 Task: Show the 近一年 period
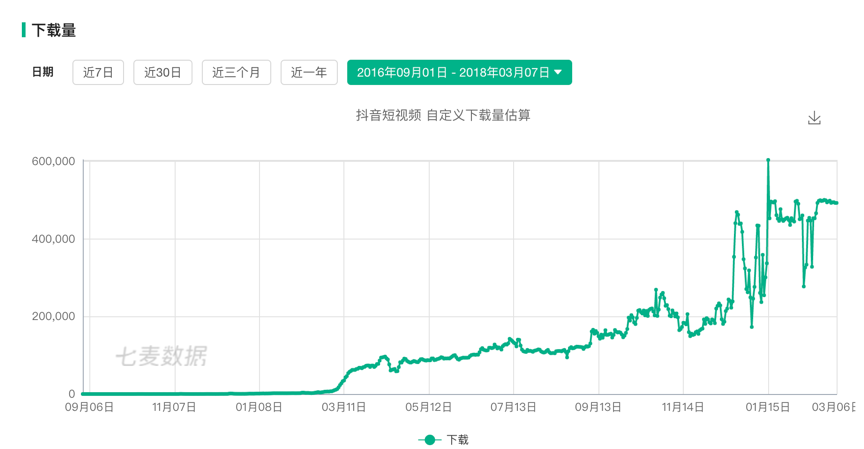pos(309,73)
